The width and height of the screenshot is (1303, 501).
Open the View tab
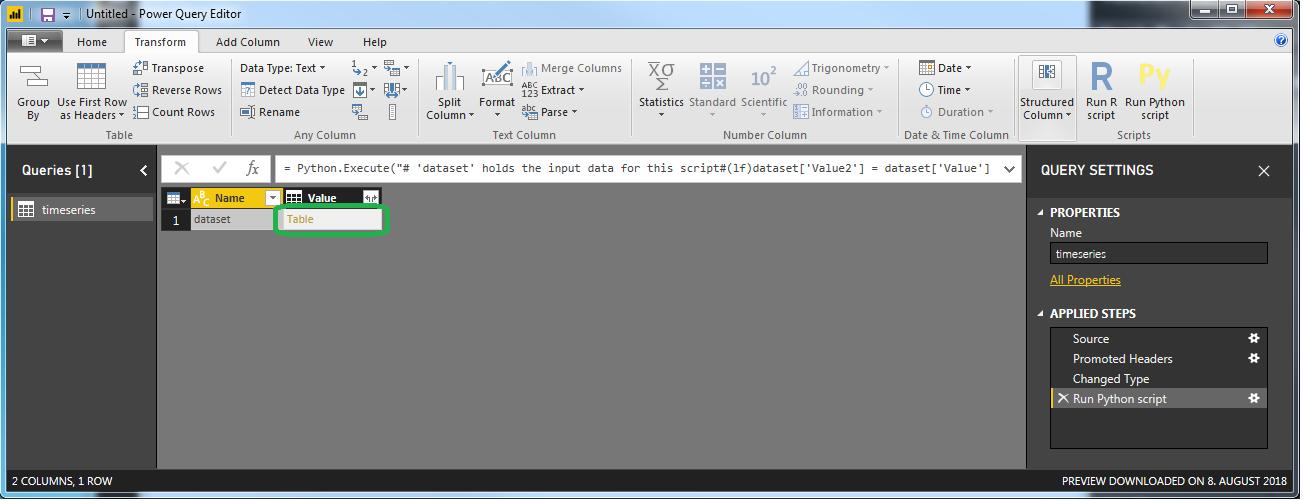tap(320, 42)
